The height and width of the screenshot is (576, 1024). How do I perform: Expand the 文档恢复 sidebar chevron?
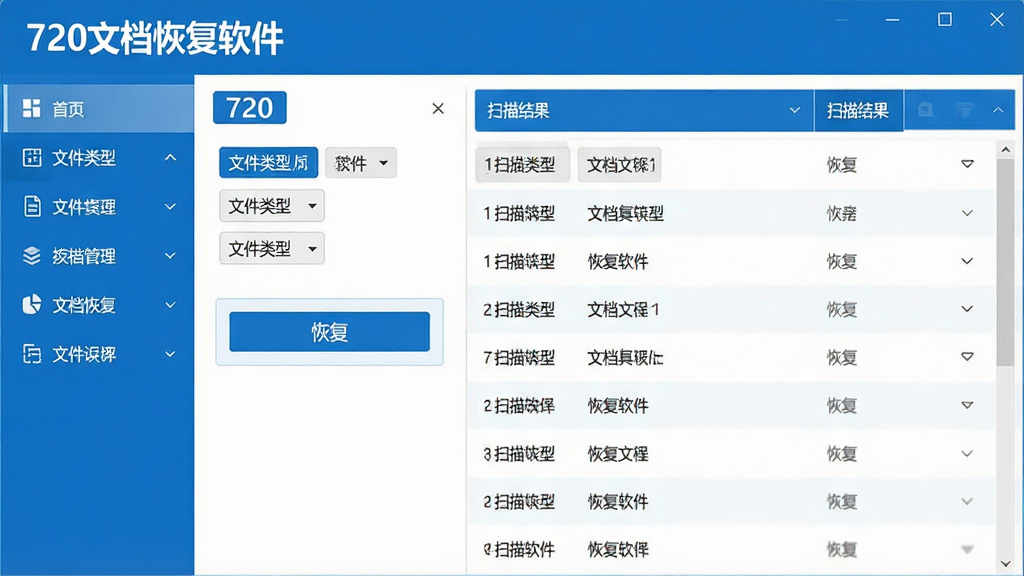point(170,305)
